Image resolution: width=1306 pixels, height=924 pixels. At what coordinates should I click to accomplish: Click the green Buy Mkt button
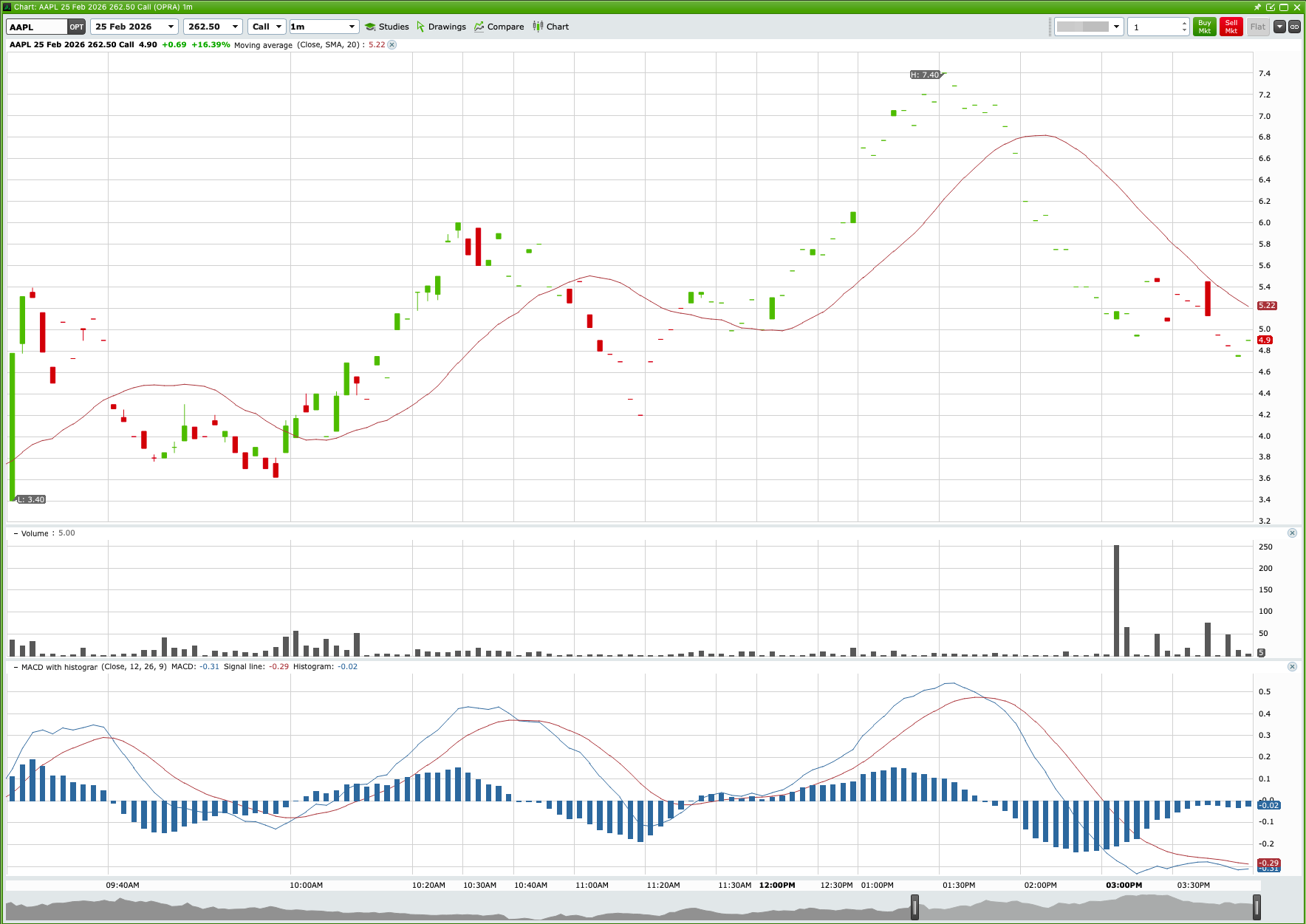pyautogui.click(x=1204, y=26)
